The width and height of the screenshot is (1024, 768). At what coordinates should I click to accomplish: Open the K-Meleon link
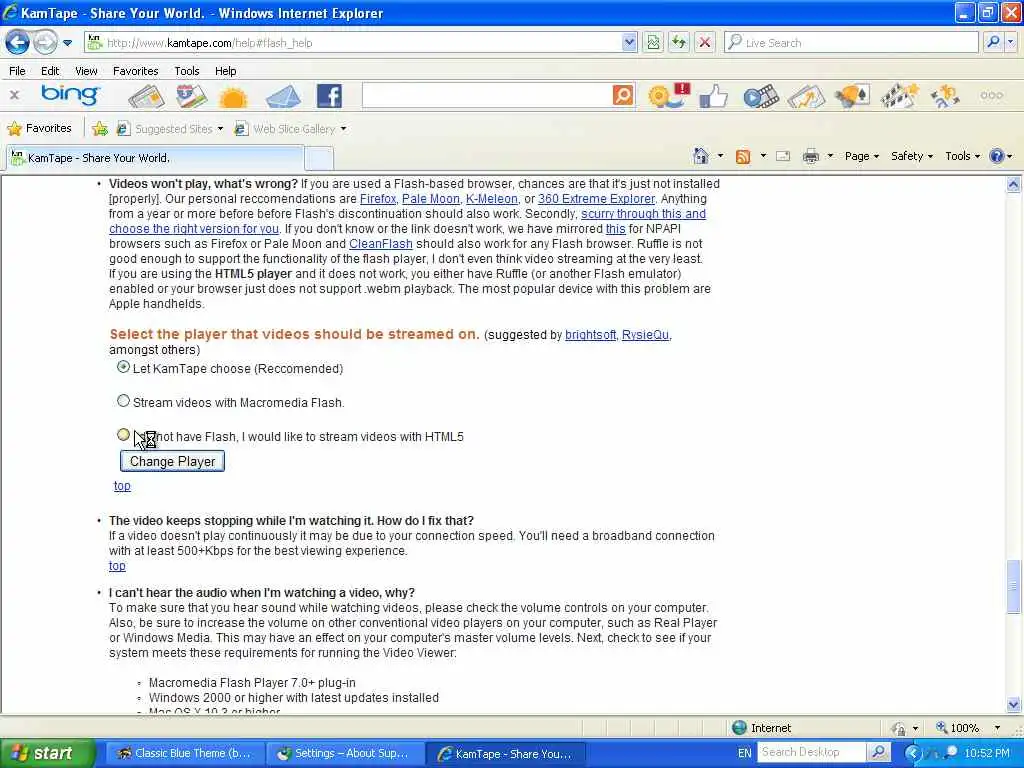pos(491,199)
